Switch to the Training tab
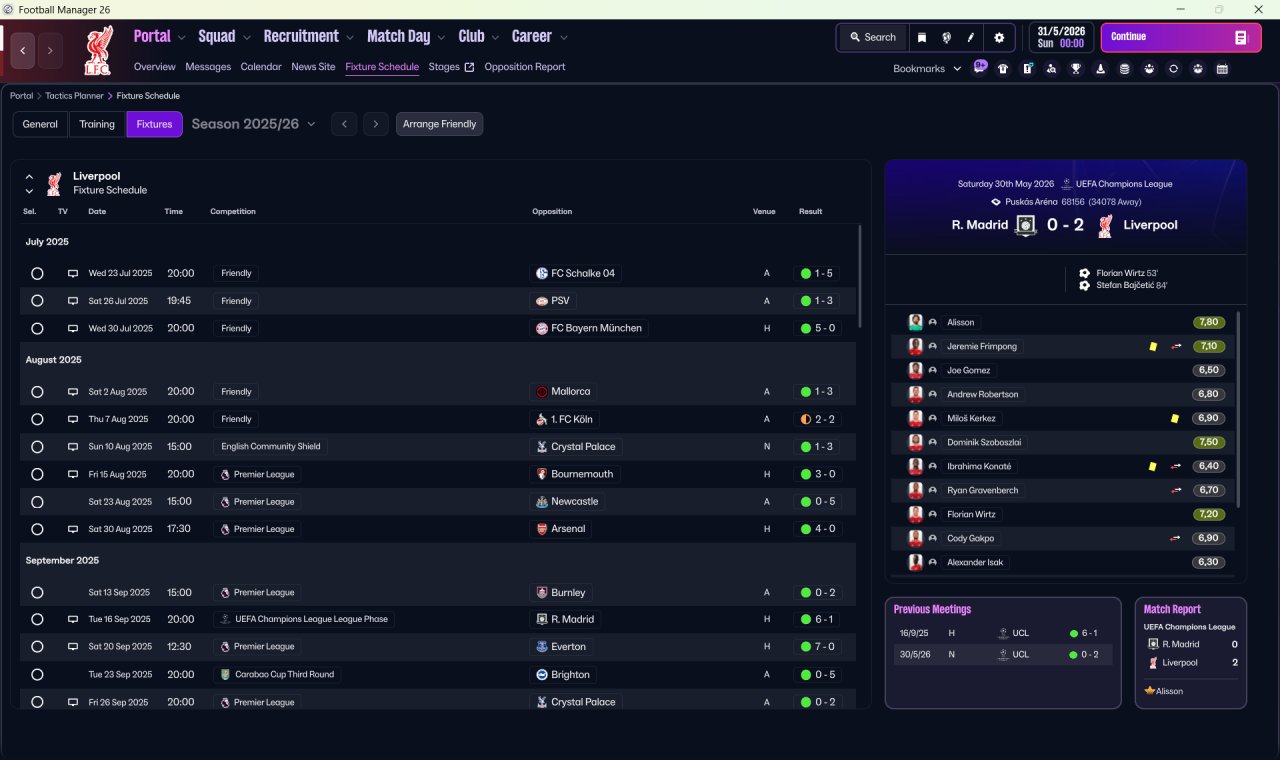Screen dimensions: 1280x760 [97, 124]
